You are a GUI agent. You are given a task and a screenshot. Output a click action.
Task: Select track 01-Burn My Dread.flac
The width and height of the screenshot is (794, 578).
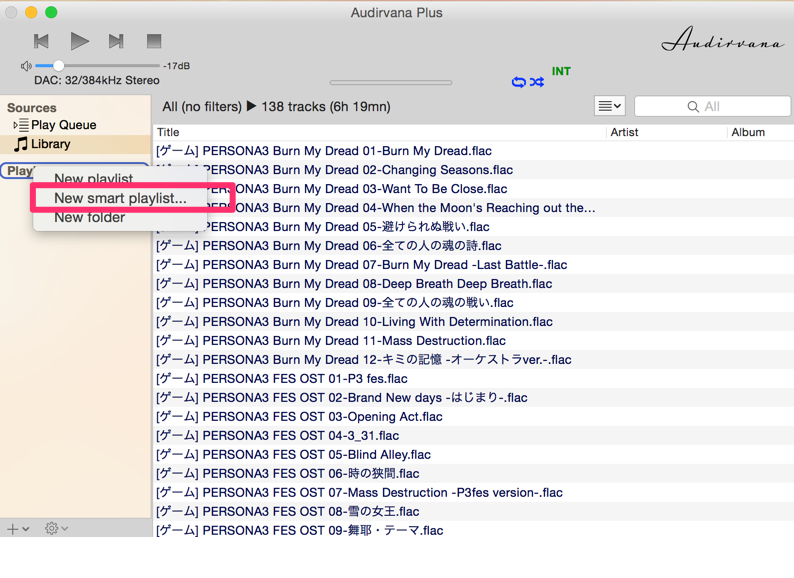click(x=473, y=151)
